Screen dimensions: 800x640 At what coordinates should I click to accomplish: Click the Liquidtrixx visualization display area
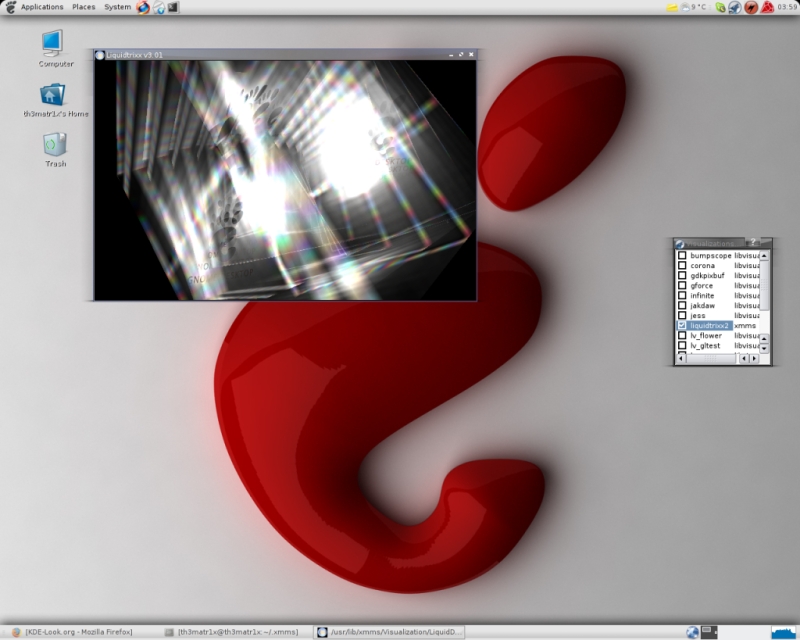pyautogui.click(x=285, y=180)
